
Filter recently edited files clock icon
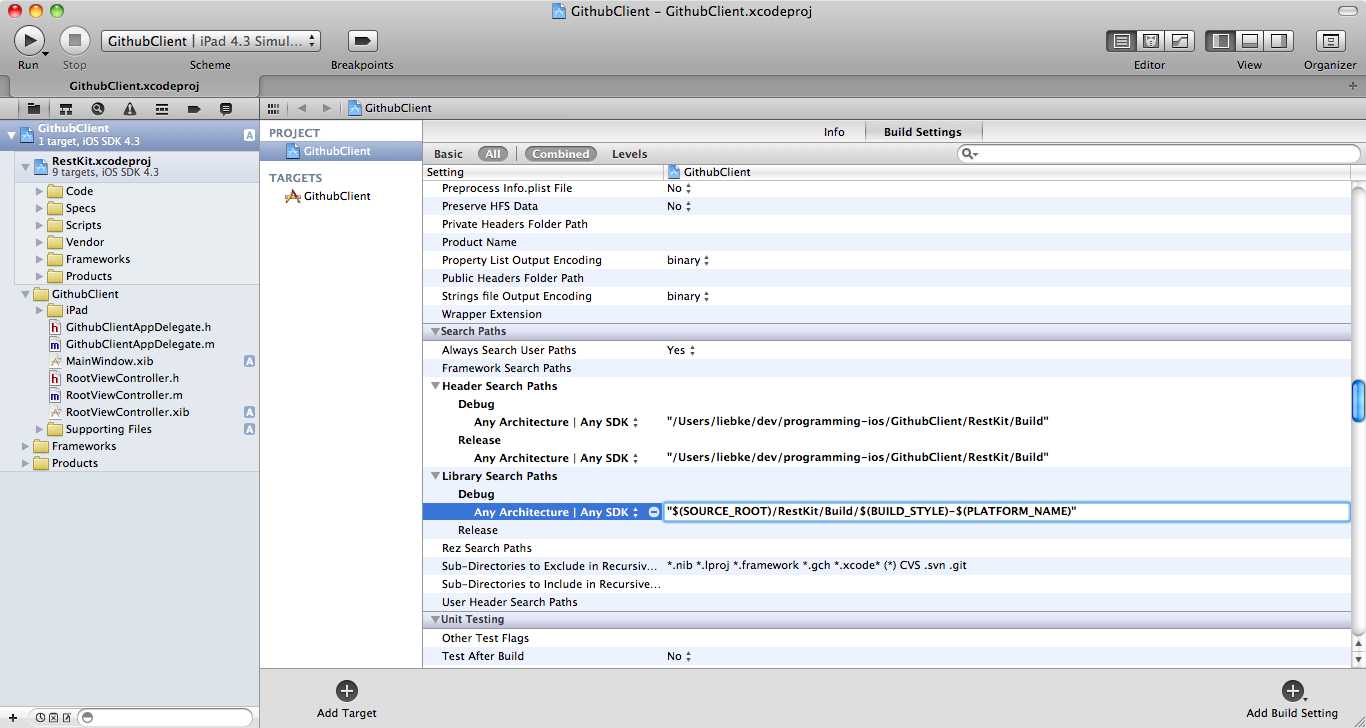pos(40,717)
